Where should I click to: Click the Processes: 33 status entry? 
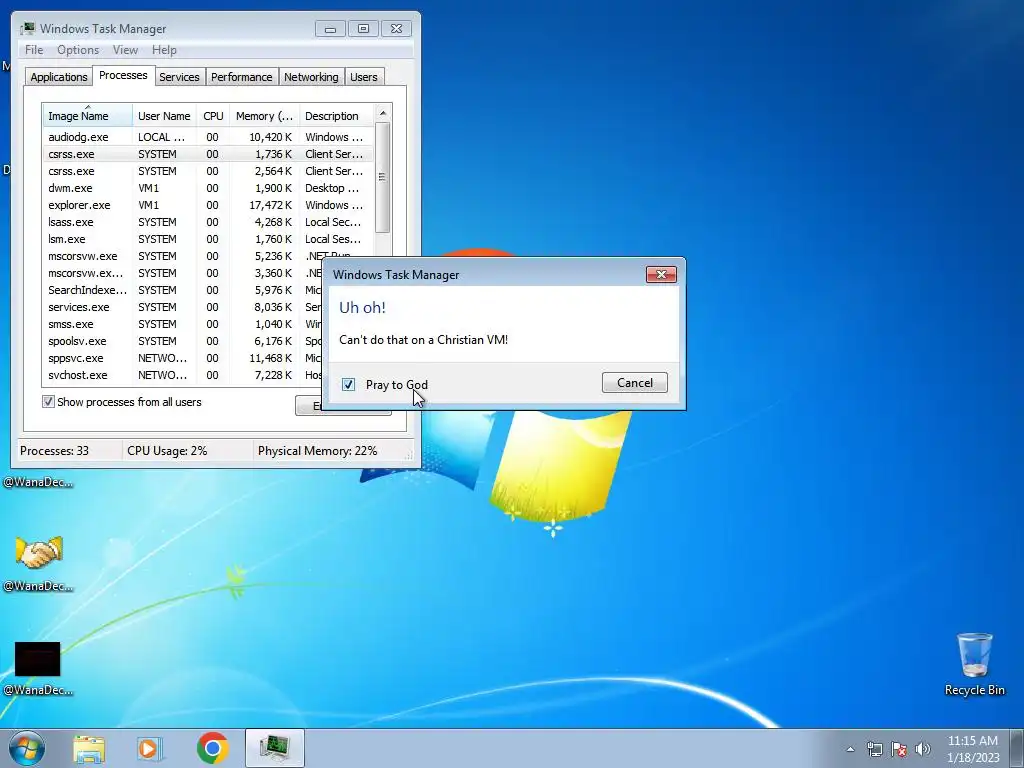[55, 451]
